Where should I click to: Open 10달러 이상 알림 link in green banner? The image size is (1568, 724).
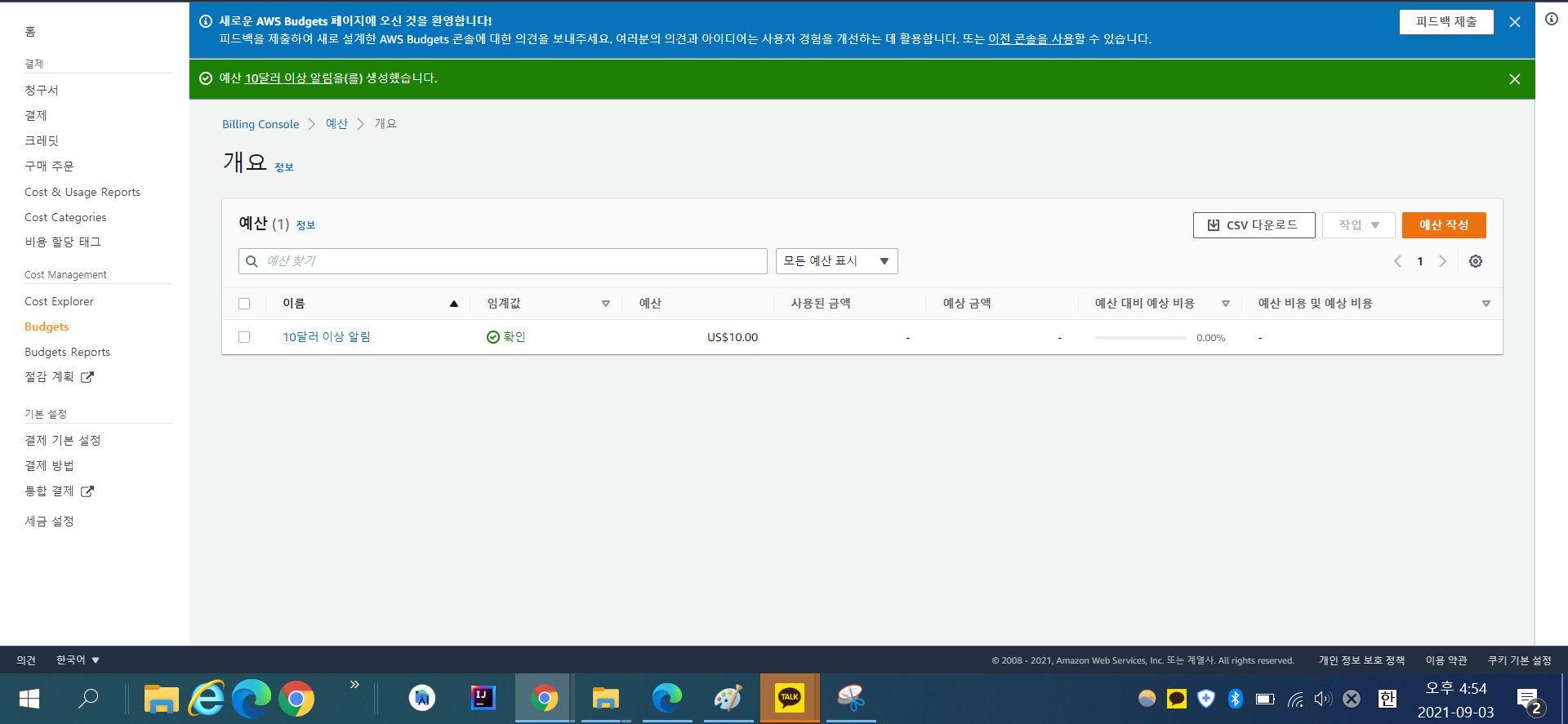(x=289, y=78)
